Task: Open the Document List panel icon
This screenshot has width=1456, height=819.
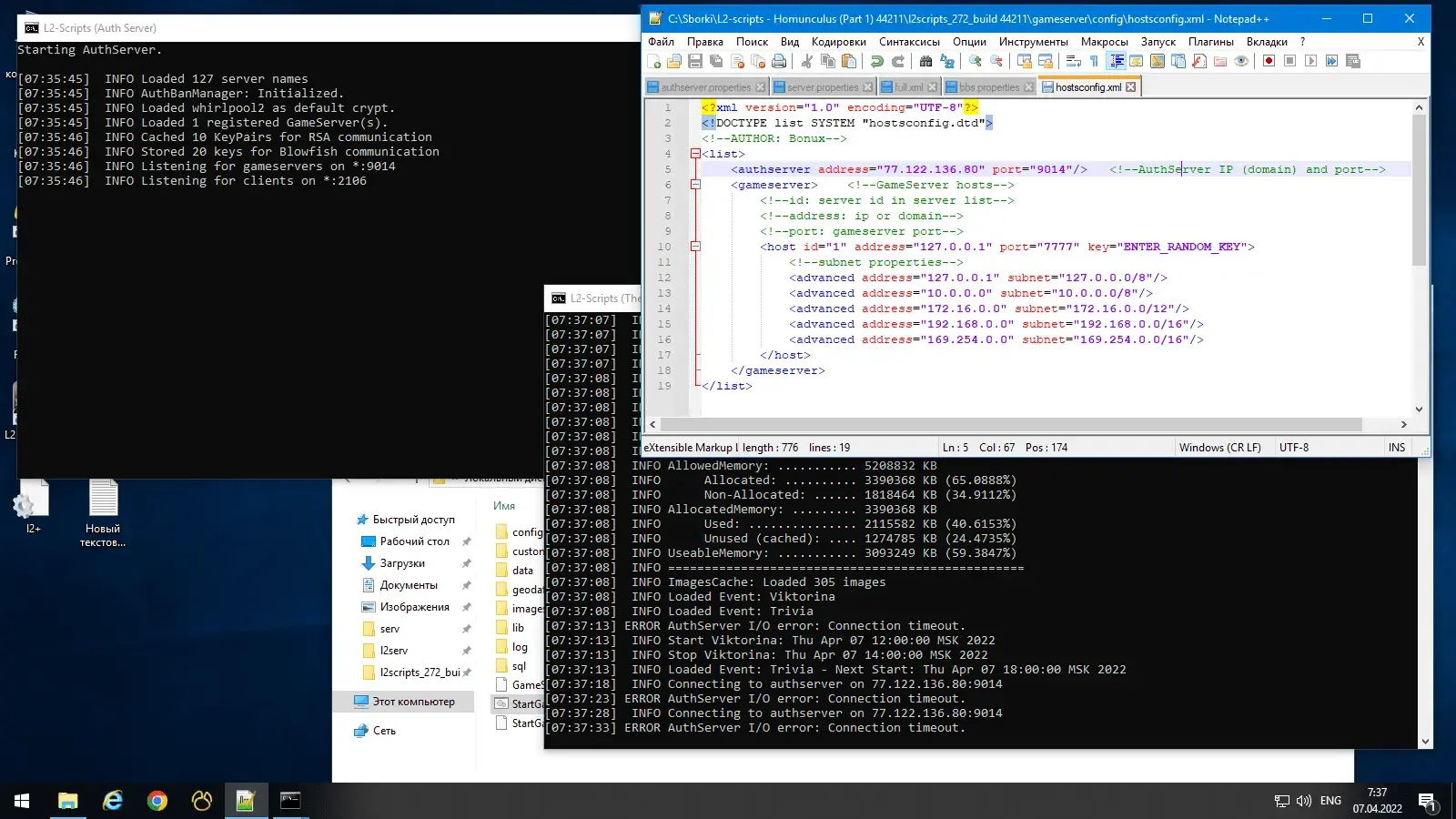Action: 1178,61
